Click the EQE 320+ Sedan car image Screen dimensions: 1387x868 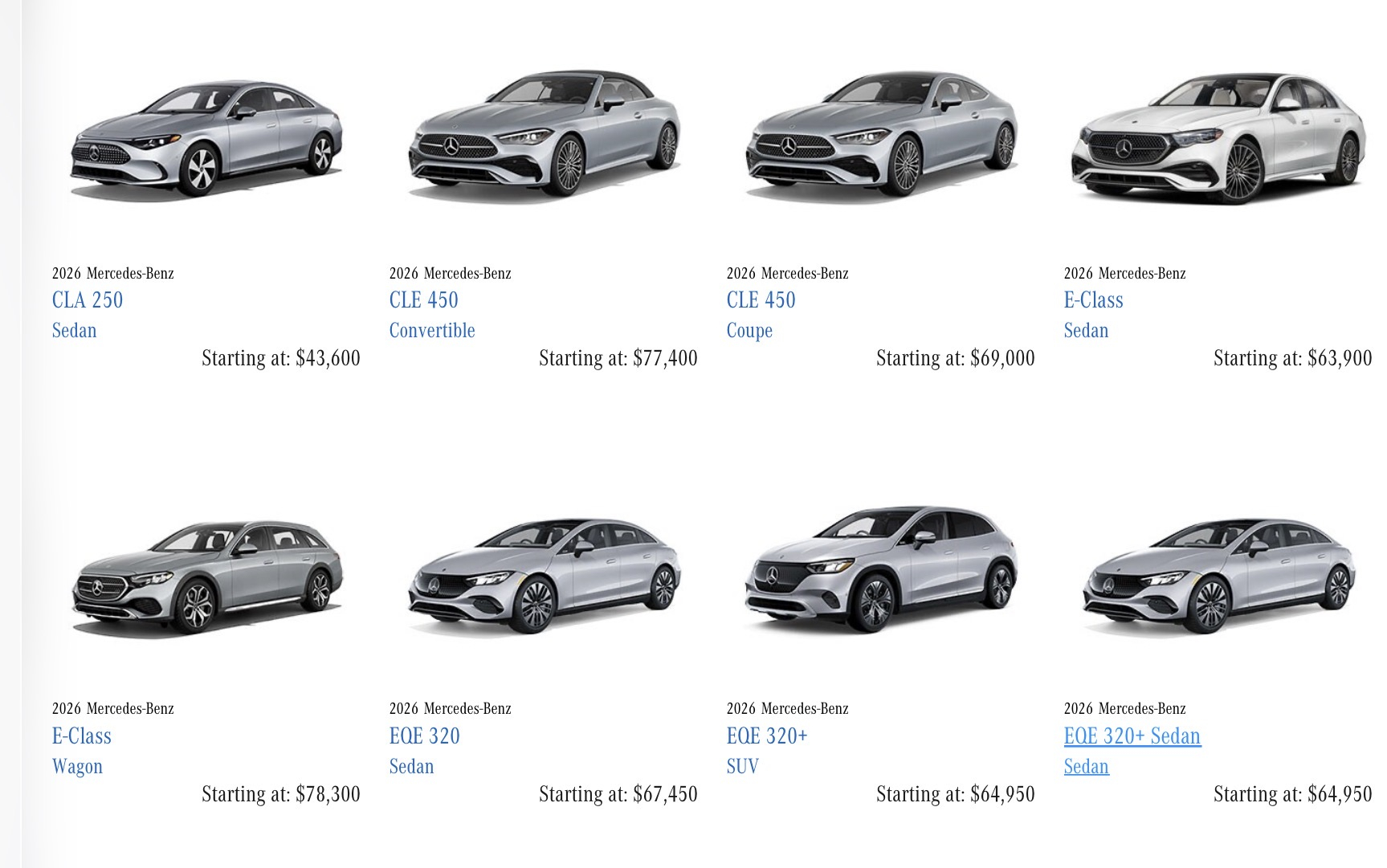(x=1218, y=576)
